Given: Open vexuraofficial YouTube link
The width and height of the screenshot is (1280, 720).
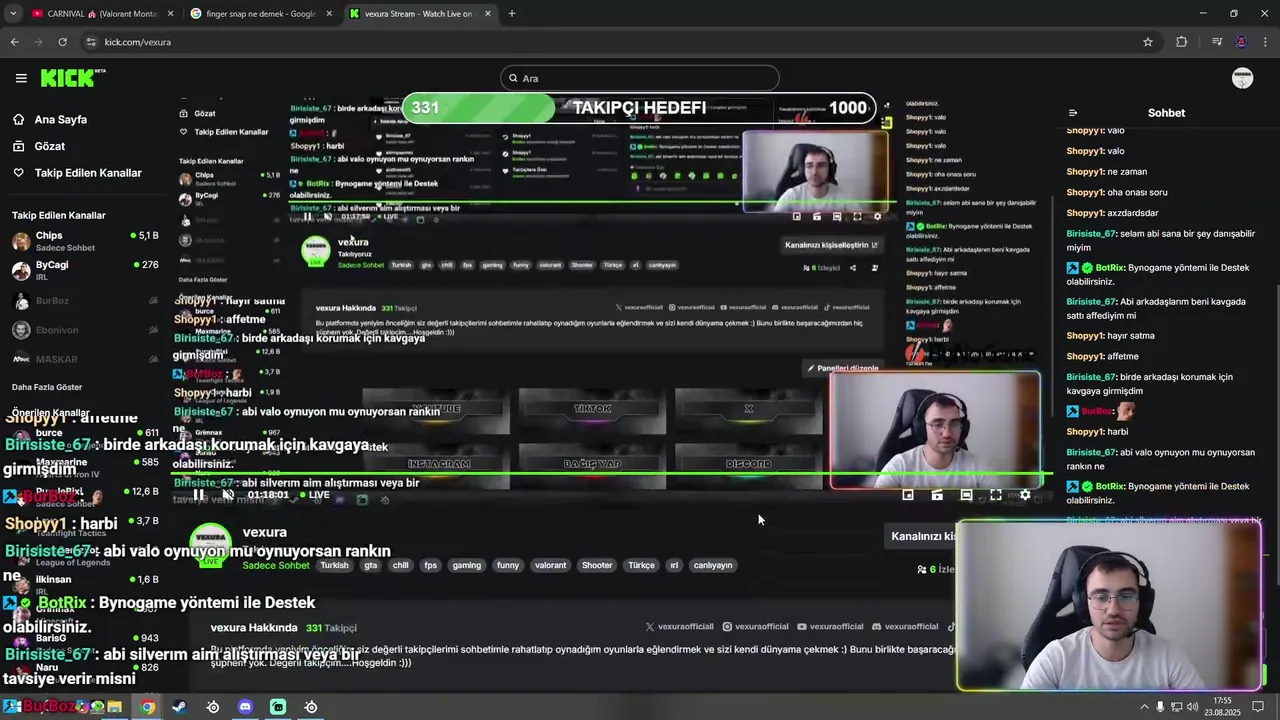Looking at the screenshot, I should coord(830,627).
